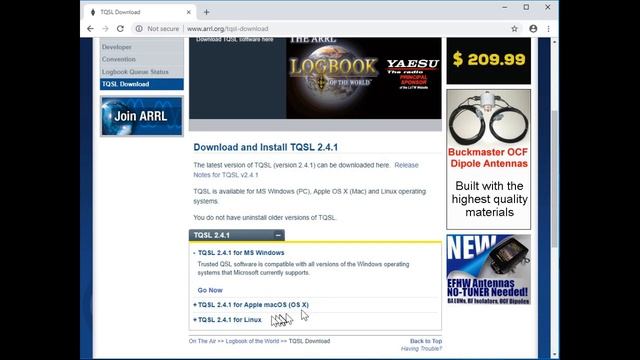Click the Join ARRL banner

(x=142, y=116)
